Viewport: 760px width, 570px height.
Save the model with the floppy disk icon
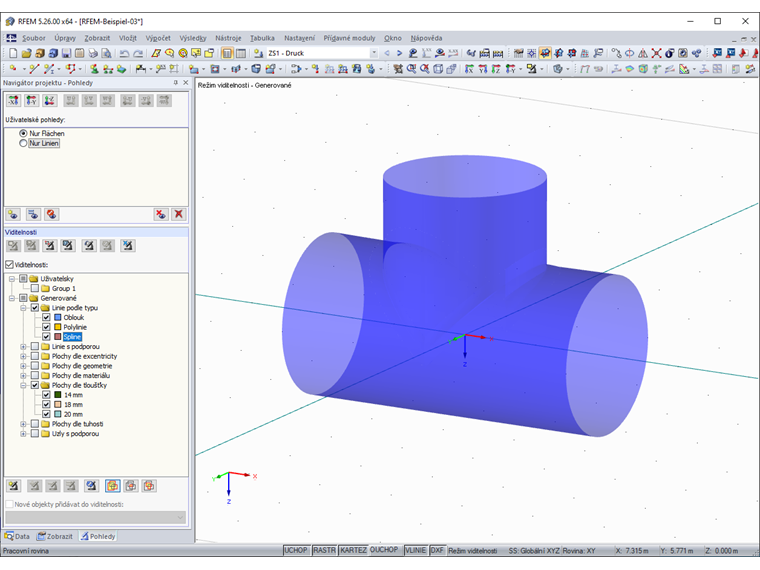[66, 53]
